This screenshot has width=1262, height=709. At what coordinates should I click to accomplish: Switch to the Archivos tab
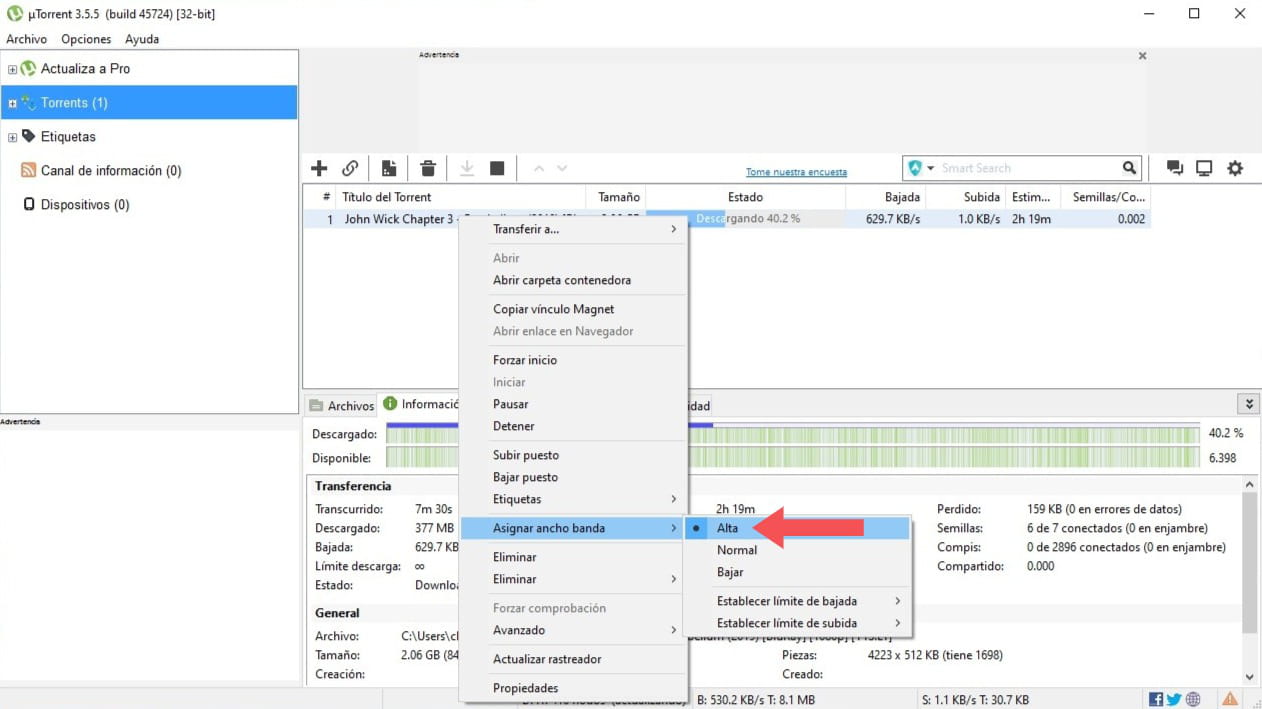coord(341,405)
